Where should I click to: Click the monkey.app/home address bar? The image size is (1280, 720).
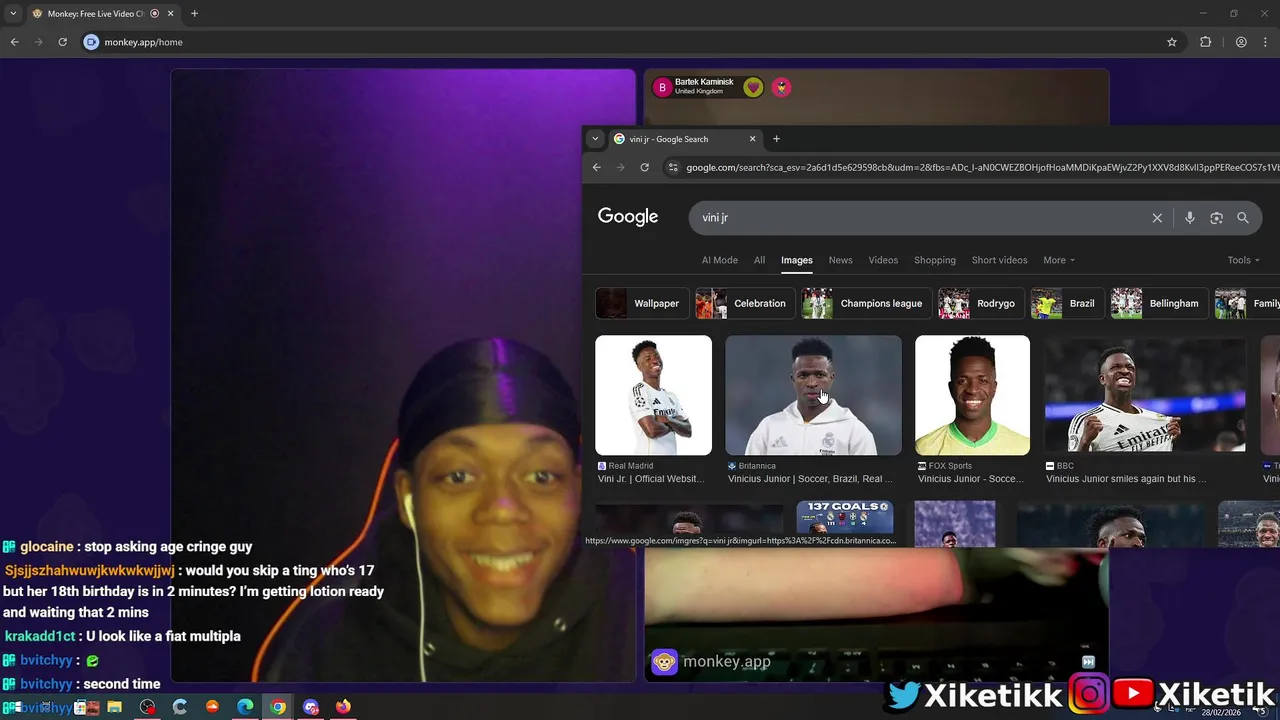(x=620, y=42)
